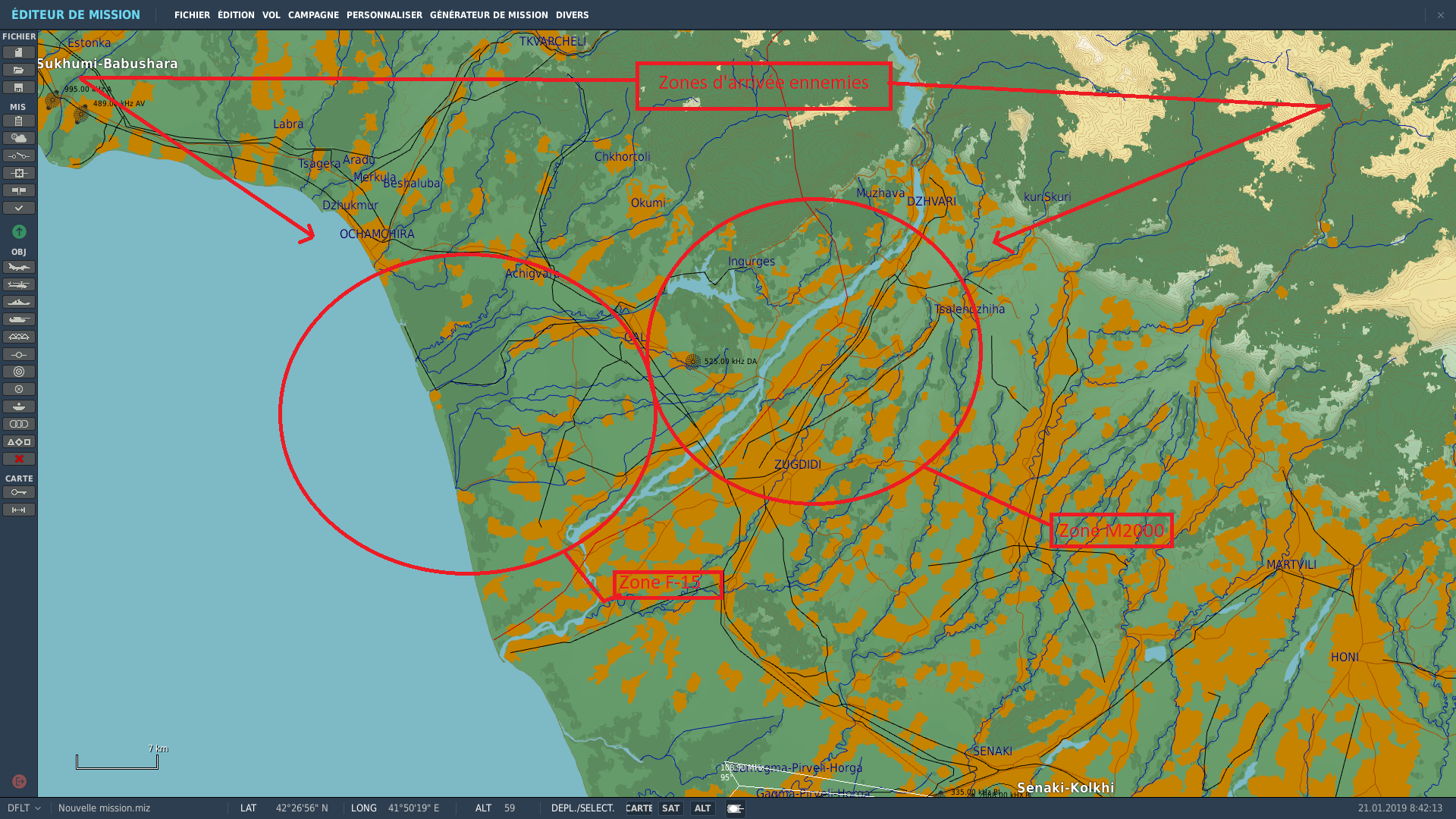Select the navigation point tool

coord(19,354)
